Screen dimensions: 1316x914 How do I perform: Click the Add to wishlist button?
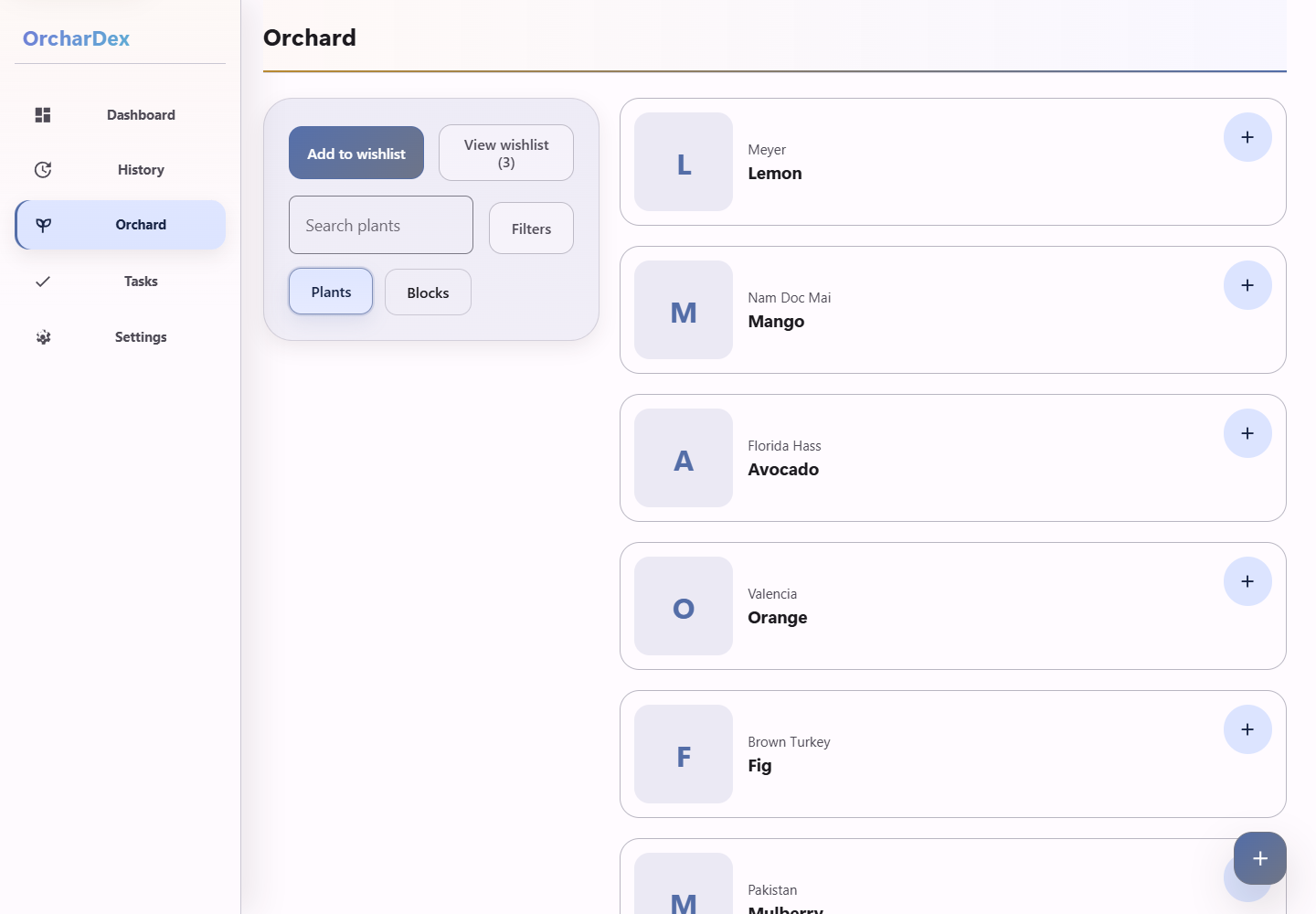tap(356, 153)
